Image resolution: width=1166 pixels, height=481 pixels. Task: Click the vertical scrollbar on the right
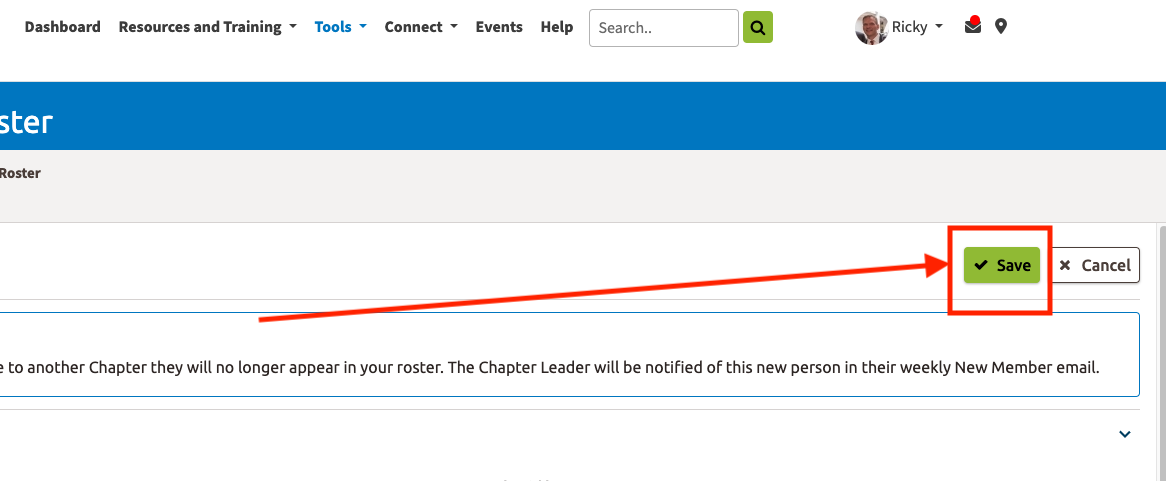click(1160, 350)
